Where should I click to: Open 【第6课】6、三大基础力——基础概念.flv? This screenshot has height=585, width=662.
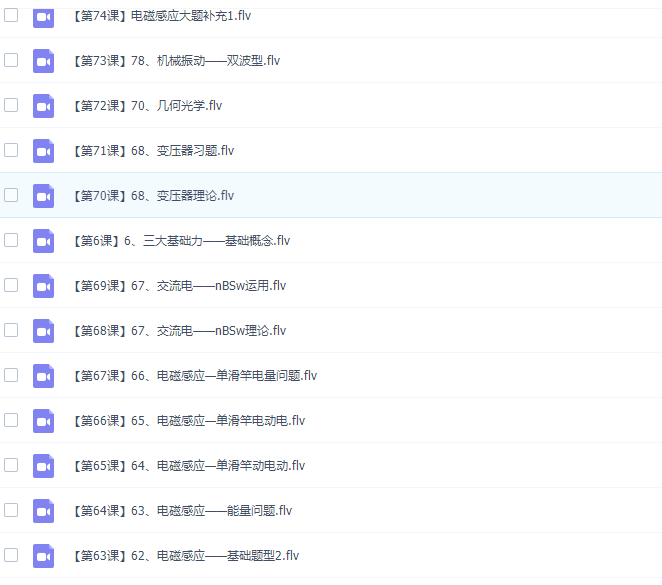tap(181, 241)
